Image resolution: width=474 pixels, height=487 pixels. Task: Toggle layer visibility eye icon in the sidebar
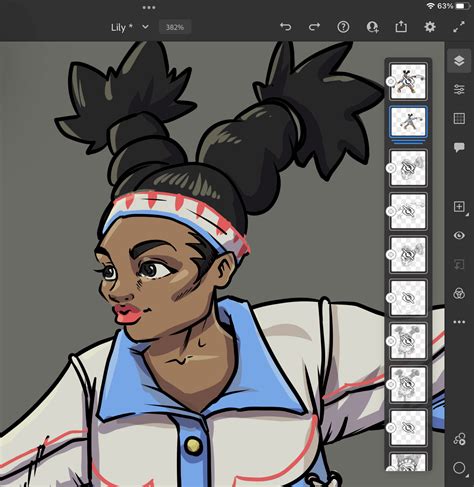[x=459, y=235]
